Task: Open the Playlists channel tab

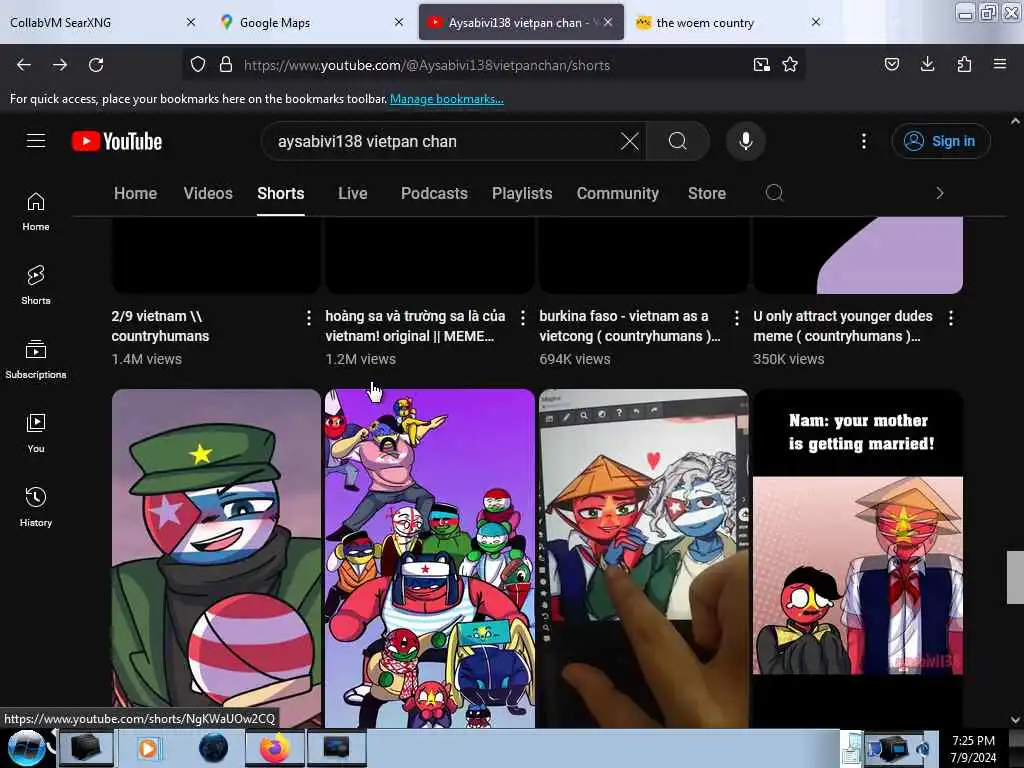Action: pyautogui.click(x=522, y=193)
